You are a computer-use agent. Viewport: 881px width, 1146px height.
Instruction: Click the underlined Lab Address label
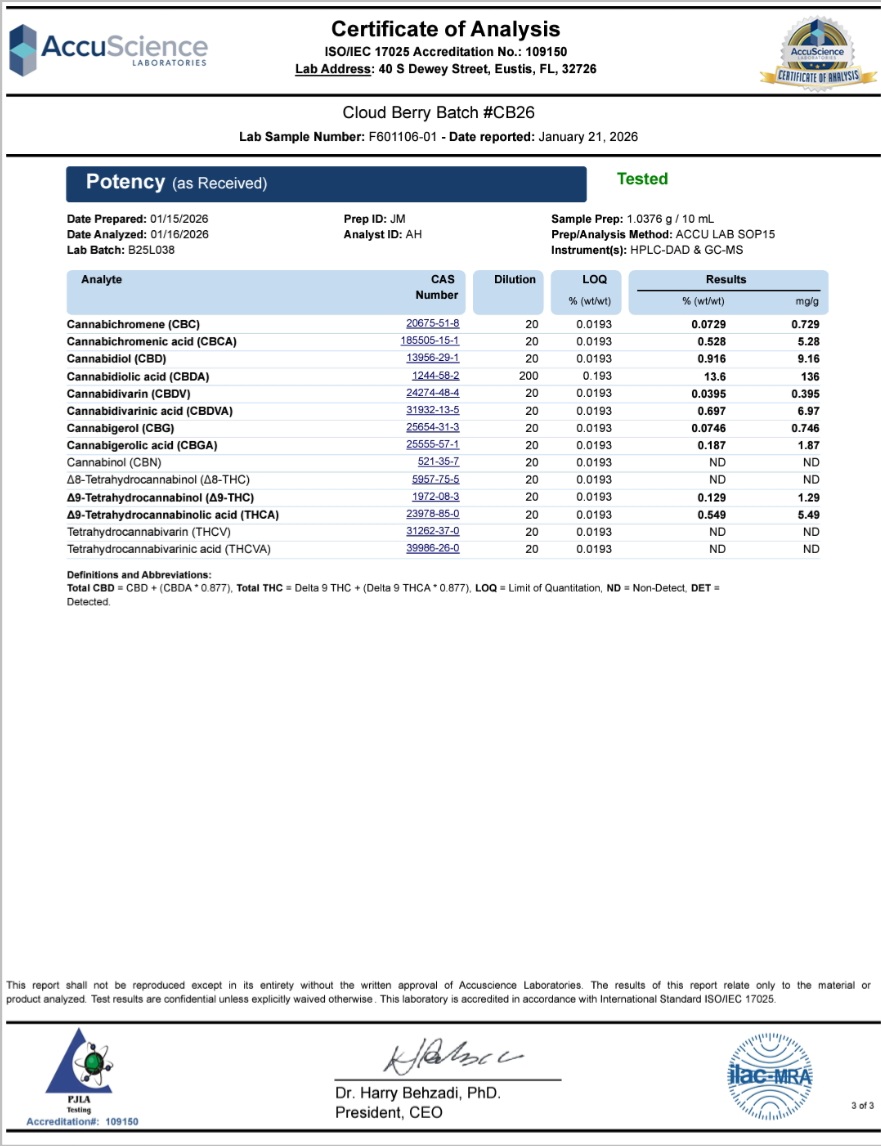click(x=335, y=69)
